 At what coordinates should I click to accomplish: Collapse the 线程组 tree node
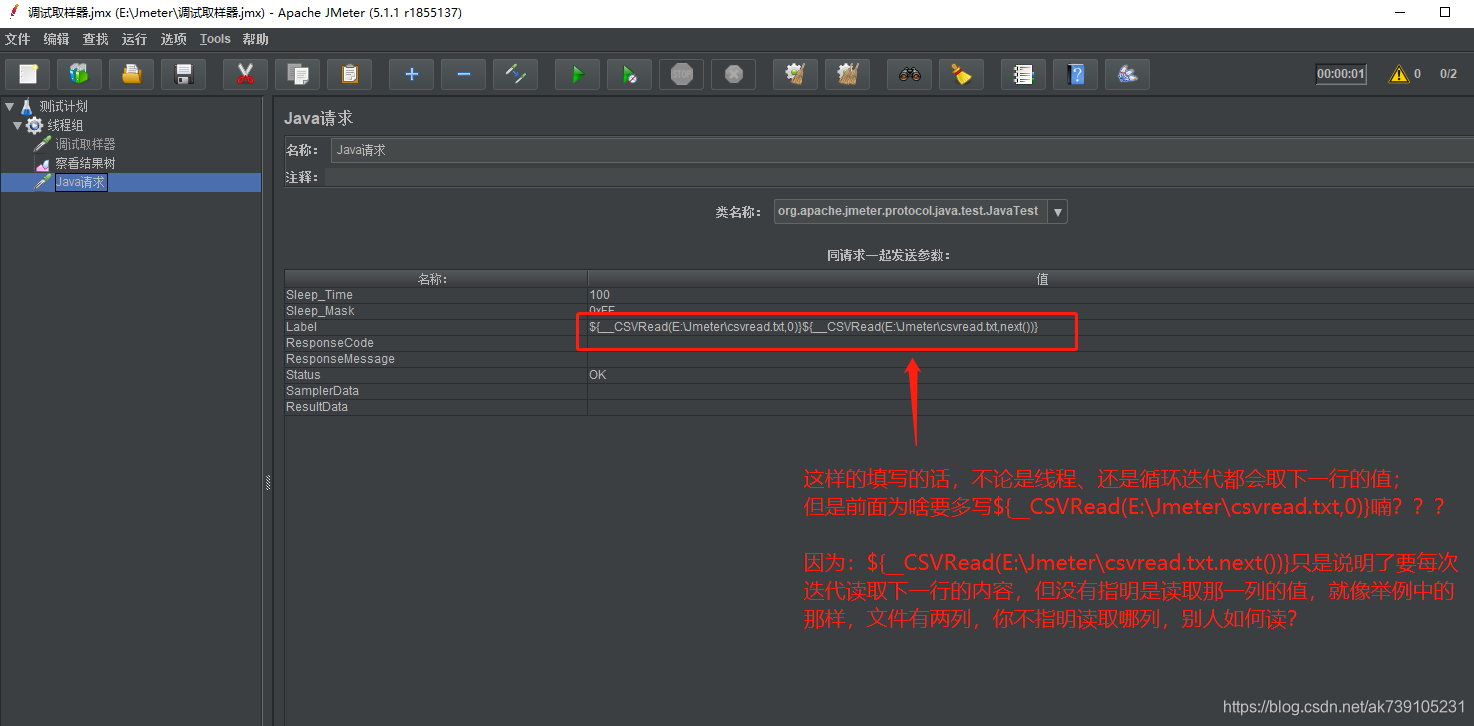pyautogui.click(x=17, y=125)
